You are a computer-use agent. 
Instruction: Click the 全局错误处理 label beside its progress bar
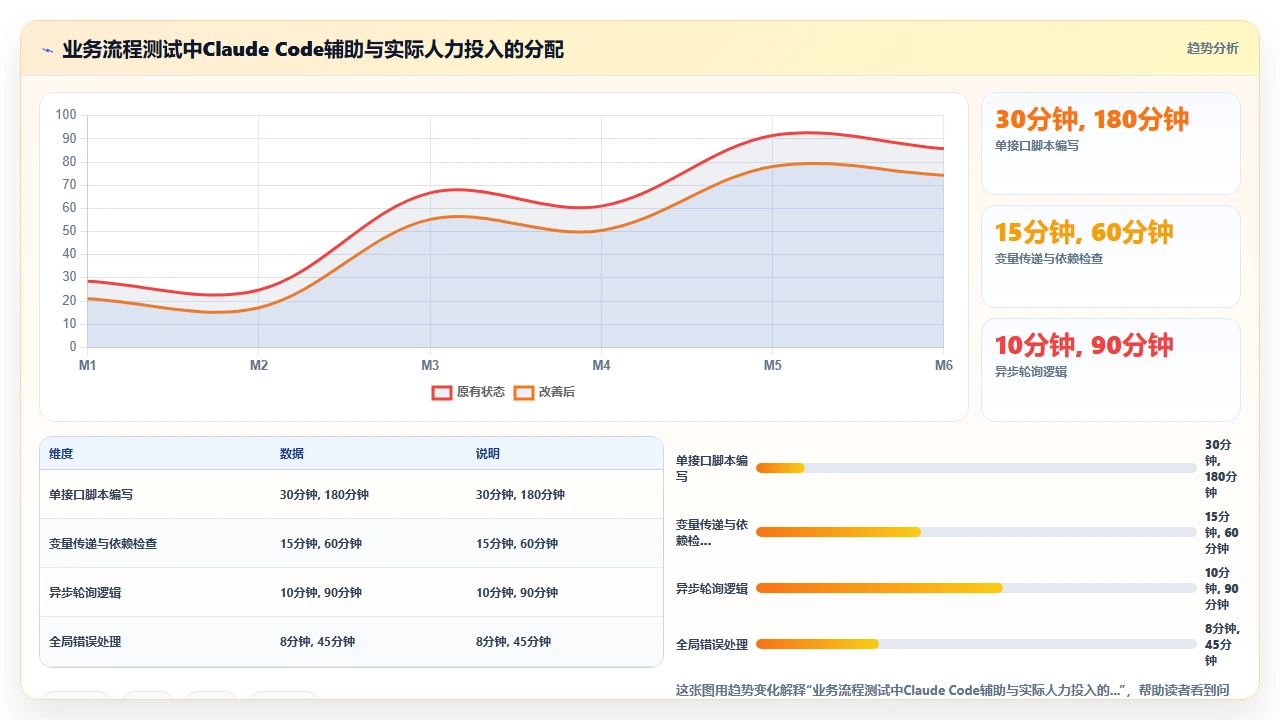712,644
